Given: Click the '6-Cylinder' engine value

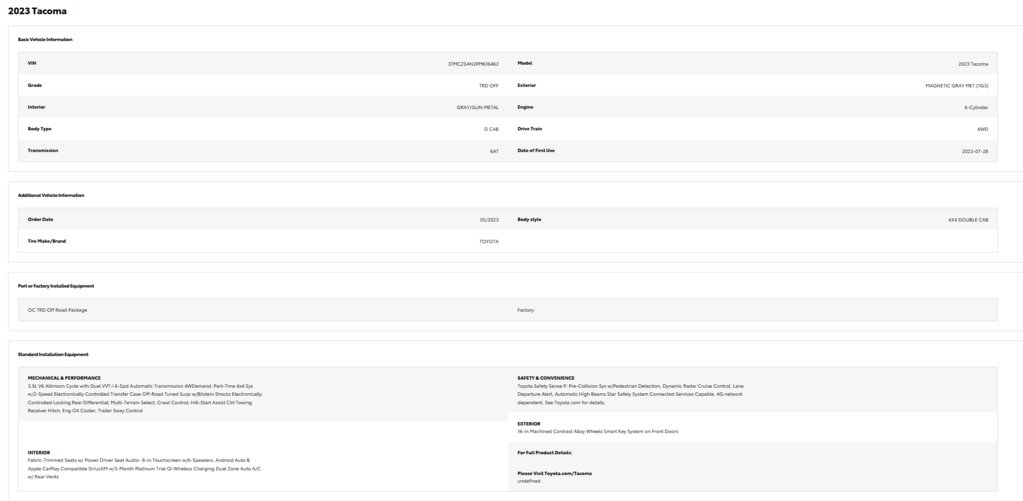Looking at the screenshot, I should pos(977,107).
